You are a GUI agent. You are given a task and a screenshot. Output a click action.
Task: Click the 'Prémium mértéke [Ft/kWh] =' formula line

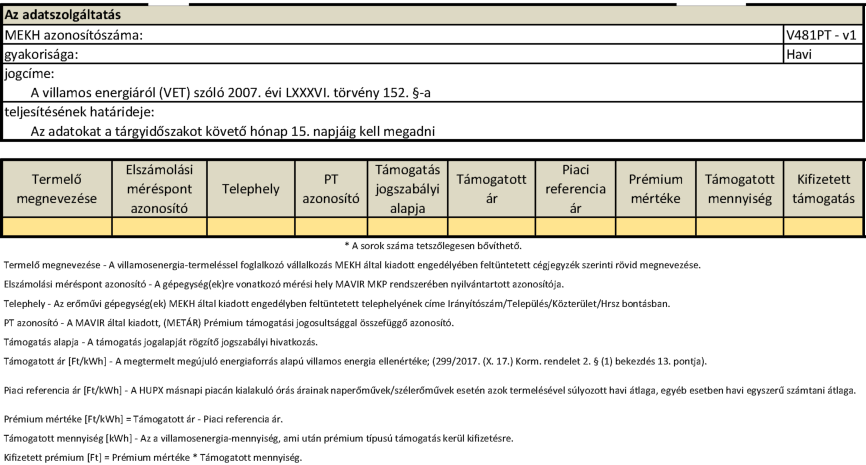(143, 419)
